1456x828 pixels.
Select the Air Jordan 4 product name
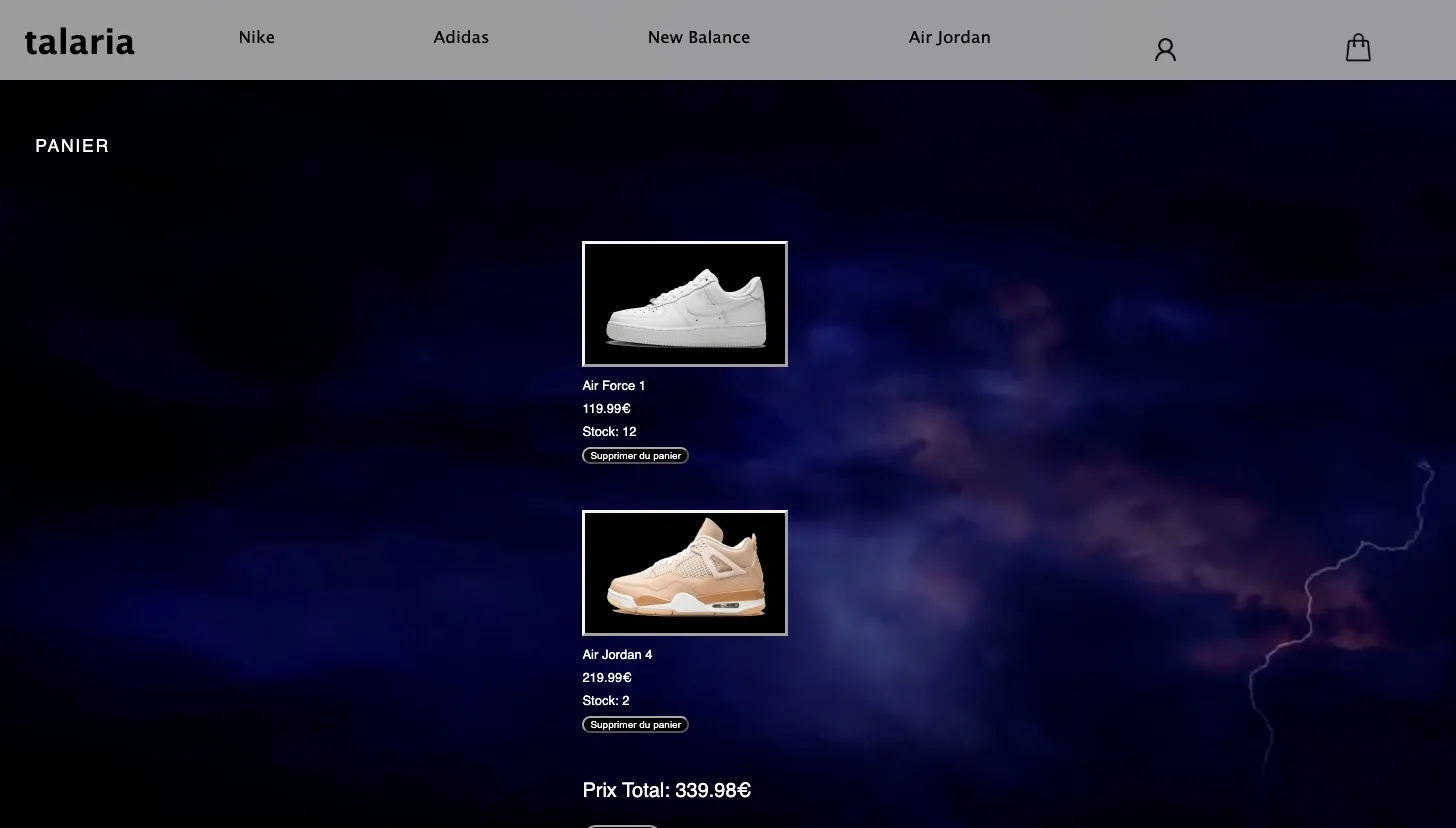617,655
